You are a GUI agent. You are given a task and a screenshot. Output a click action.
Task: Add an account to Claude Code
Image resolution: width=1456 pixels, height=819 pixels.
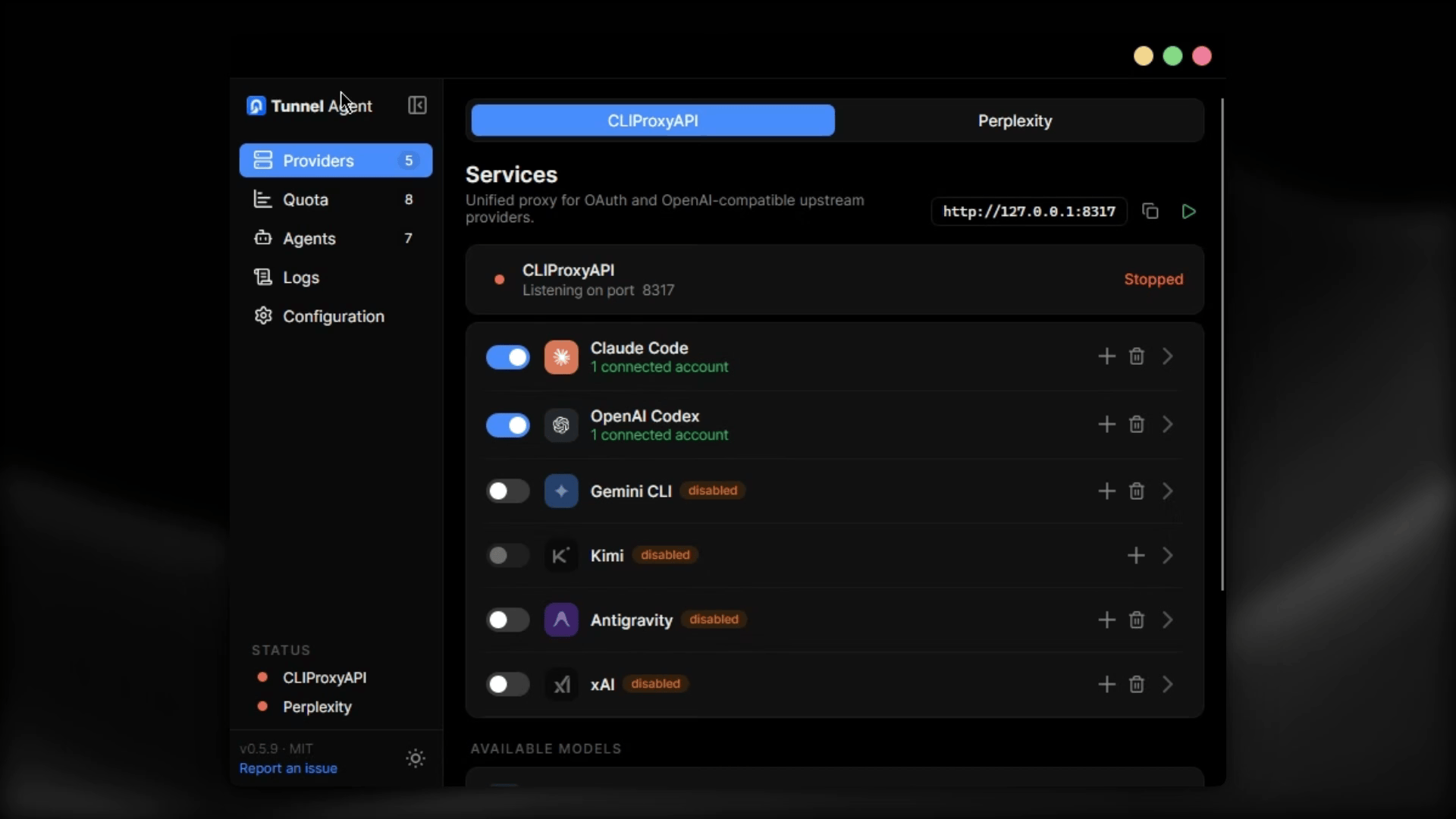1106,356
